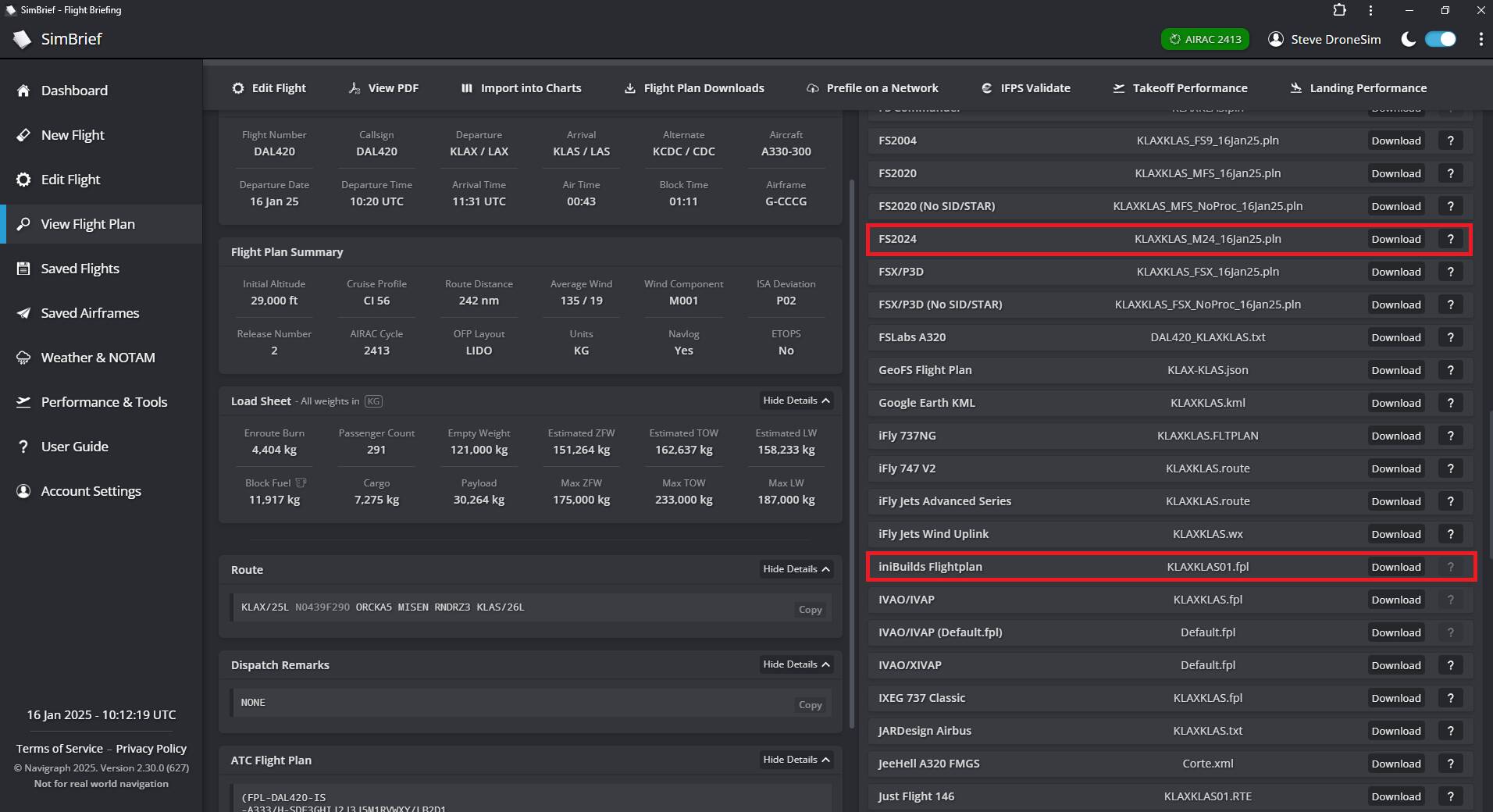Click the moon dark mode icon
The image size is (1493, 812).
(1408, 39)
